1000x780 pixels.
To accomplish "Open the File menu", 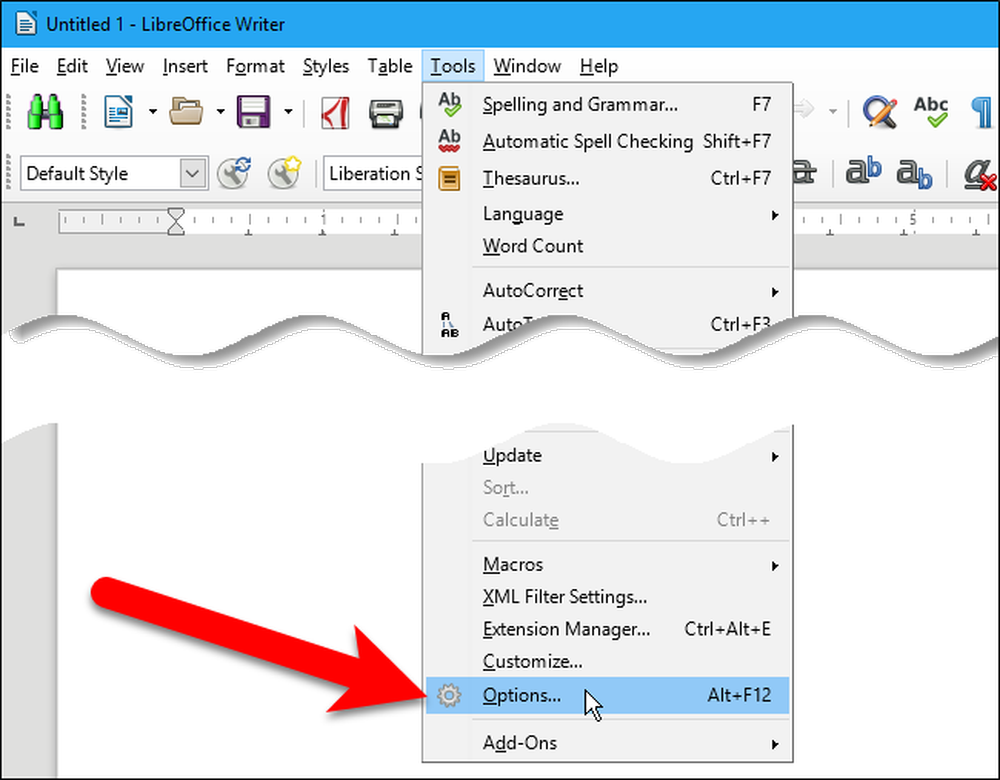I will [24, 66].
